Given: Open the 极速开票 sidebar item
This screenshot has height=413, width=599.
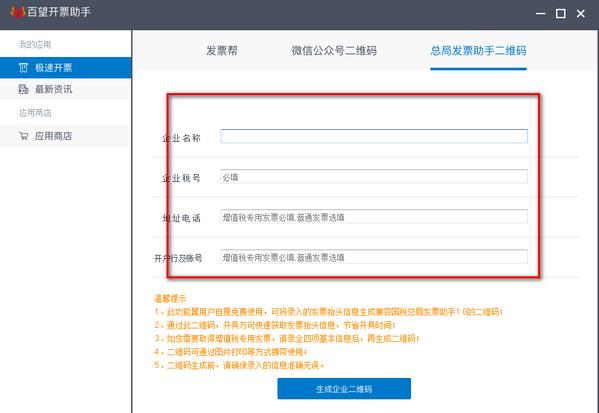Looking at the screenshot, I should tap(66, 68).
